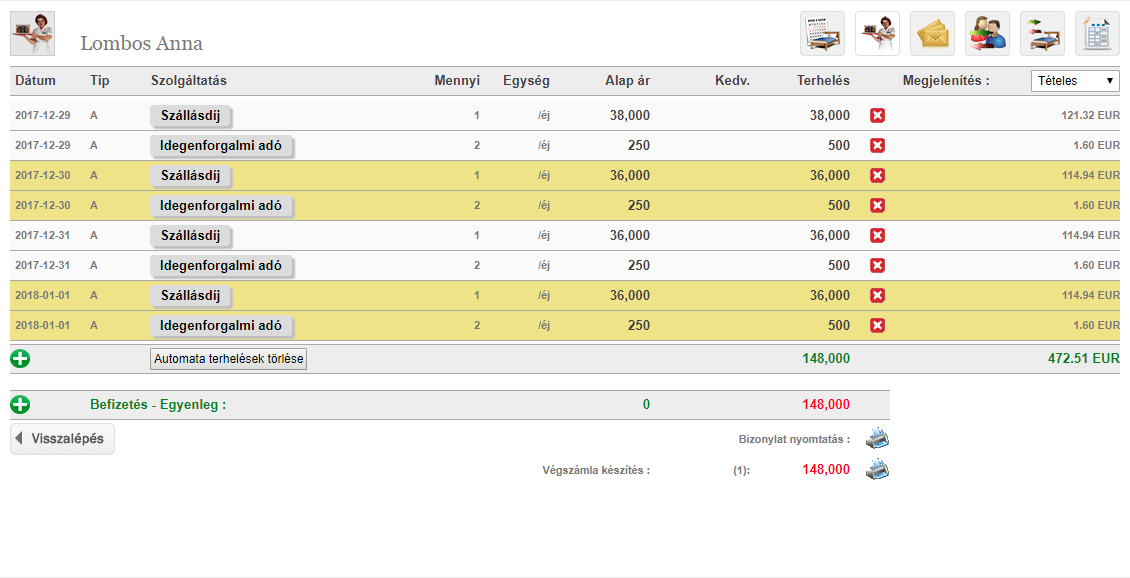The image size is (1130, 578).
Task: Click the green plus to add a charge
Action: [x=20, y=358]
